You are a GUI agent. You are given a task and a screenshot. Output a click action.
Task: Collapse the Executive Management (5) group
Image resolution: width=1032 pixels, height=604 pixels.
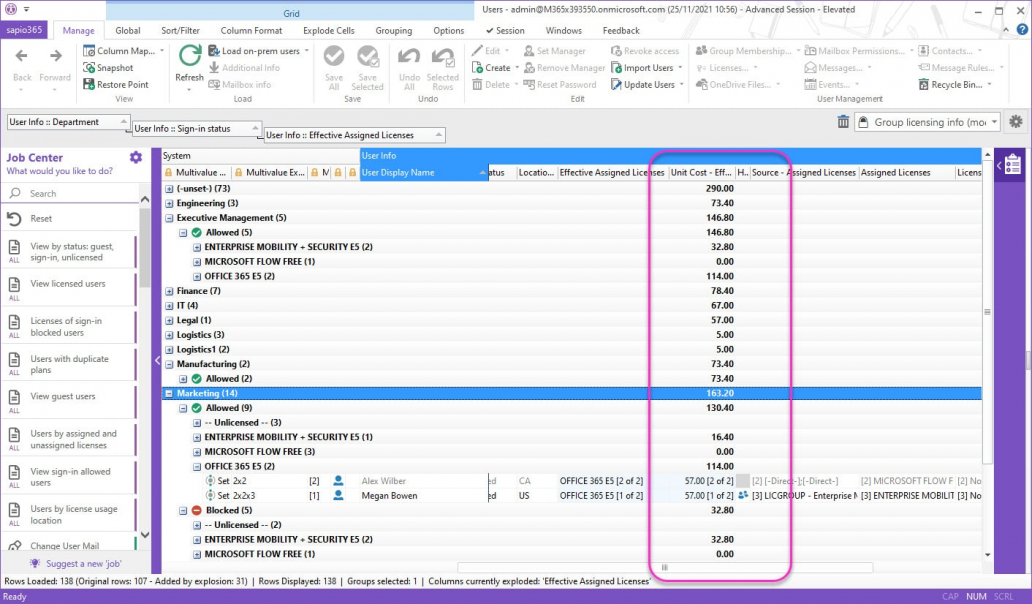click(169, 218)
